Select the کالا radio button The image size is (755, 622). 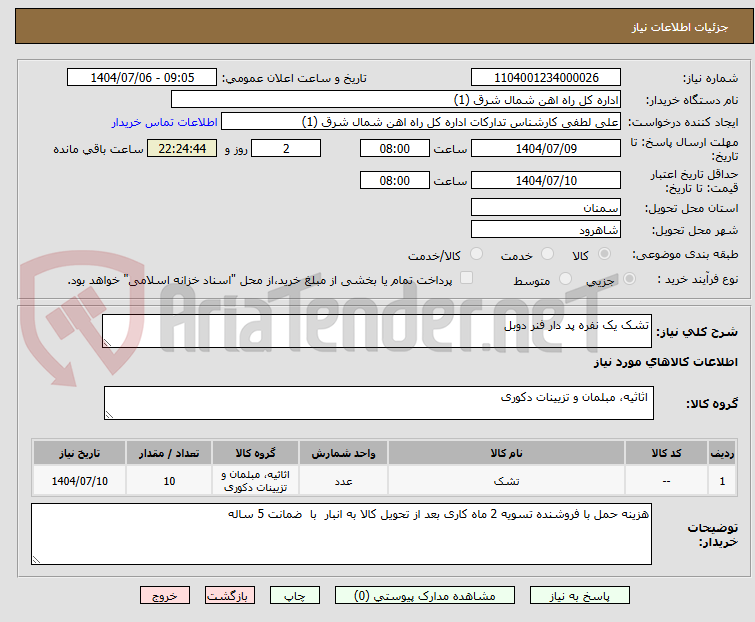[x=604, y=254]
